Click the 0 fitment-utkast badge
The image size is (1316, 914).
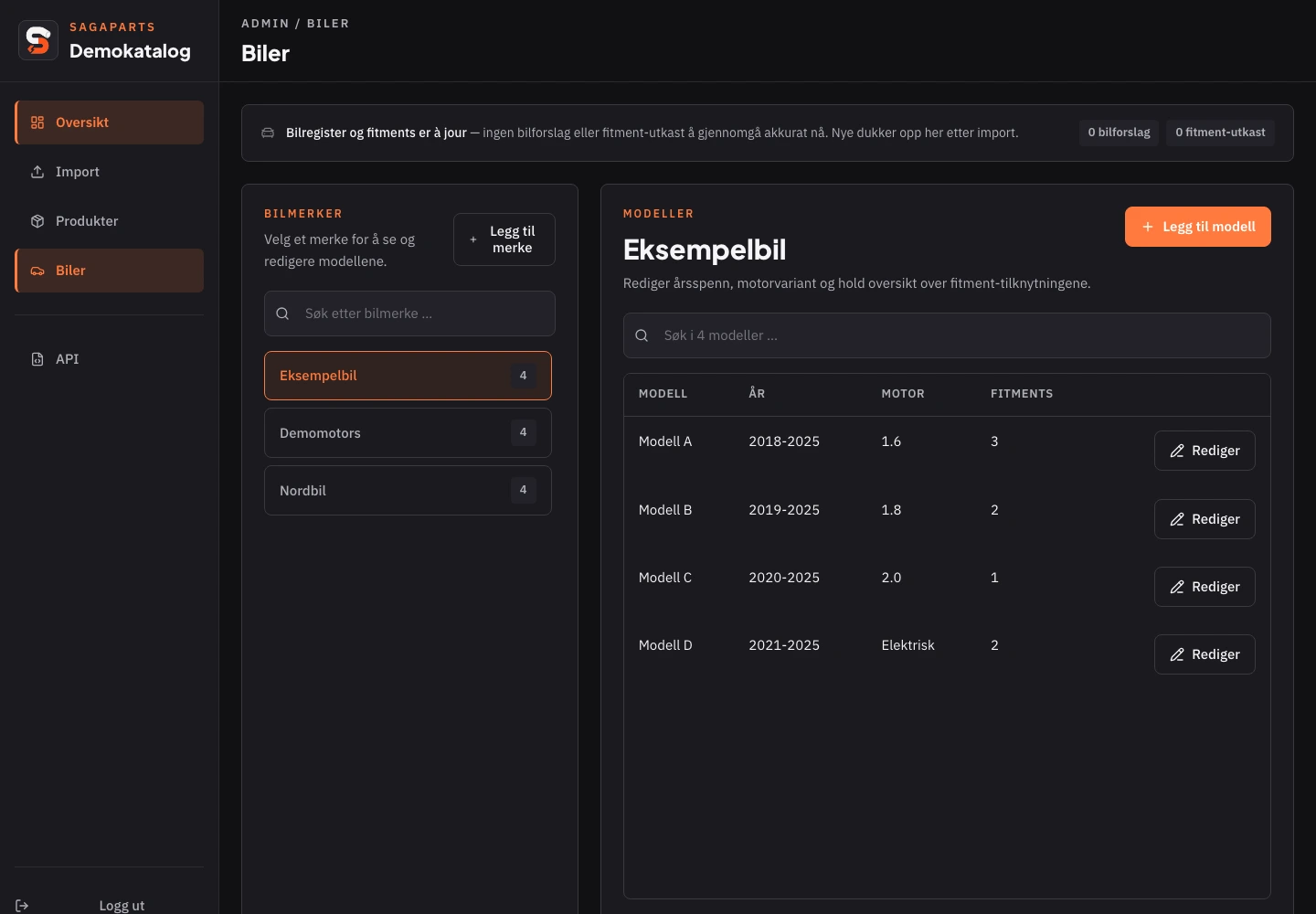click(1220, 133)
